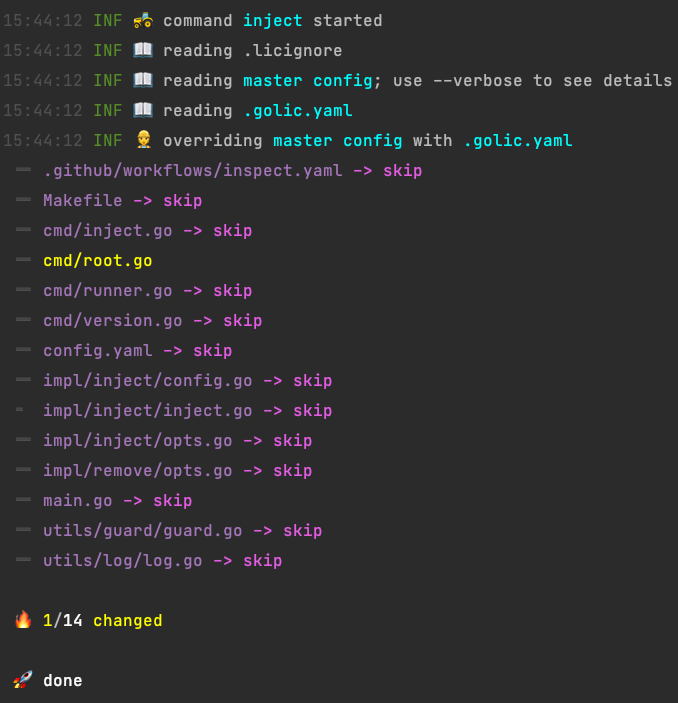Click master config in the overriding line

[x=338, y=141]
